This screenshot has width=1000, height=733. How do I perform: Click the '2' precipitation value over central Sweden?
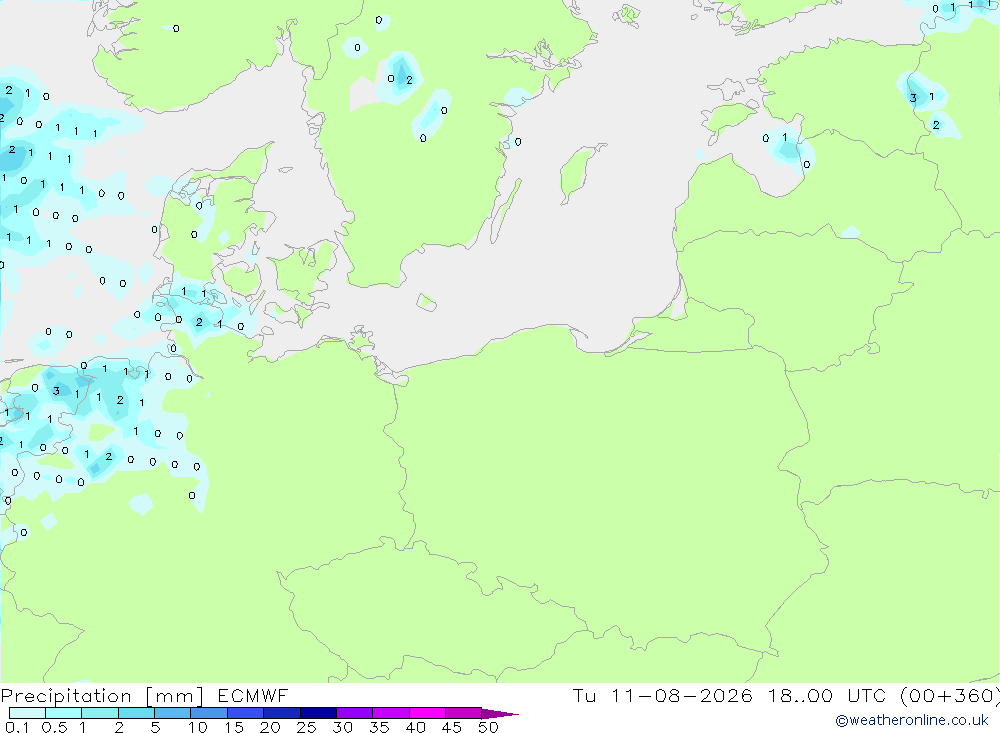coord(409,80)
